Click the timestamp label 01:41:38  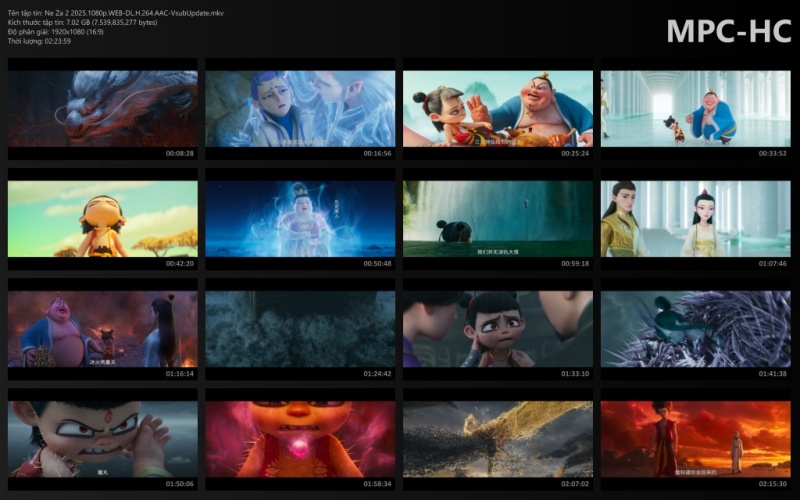coord(772,373)
